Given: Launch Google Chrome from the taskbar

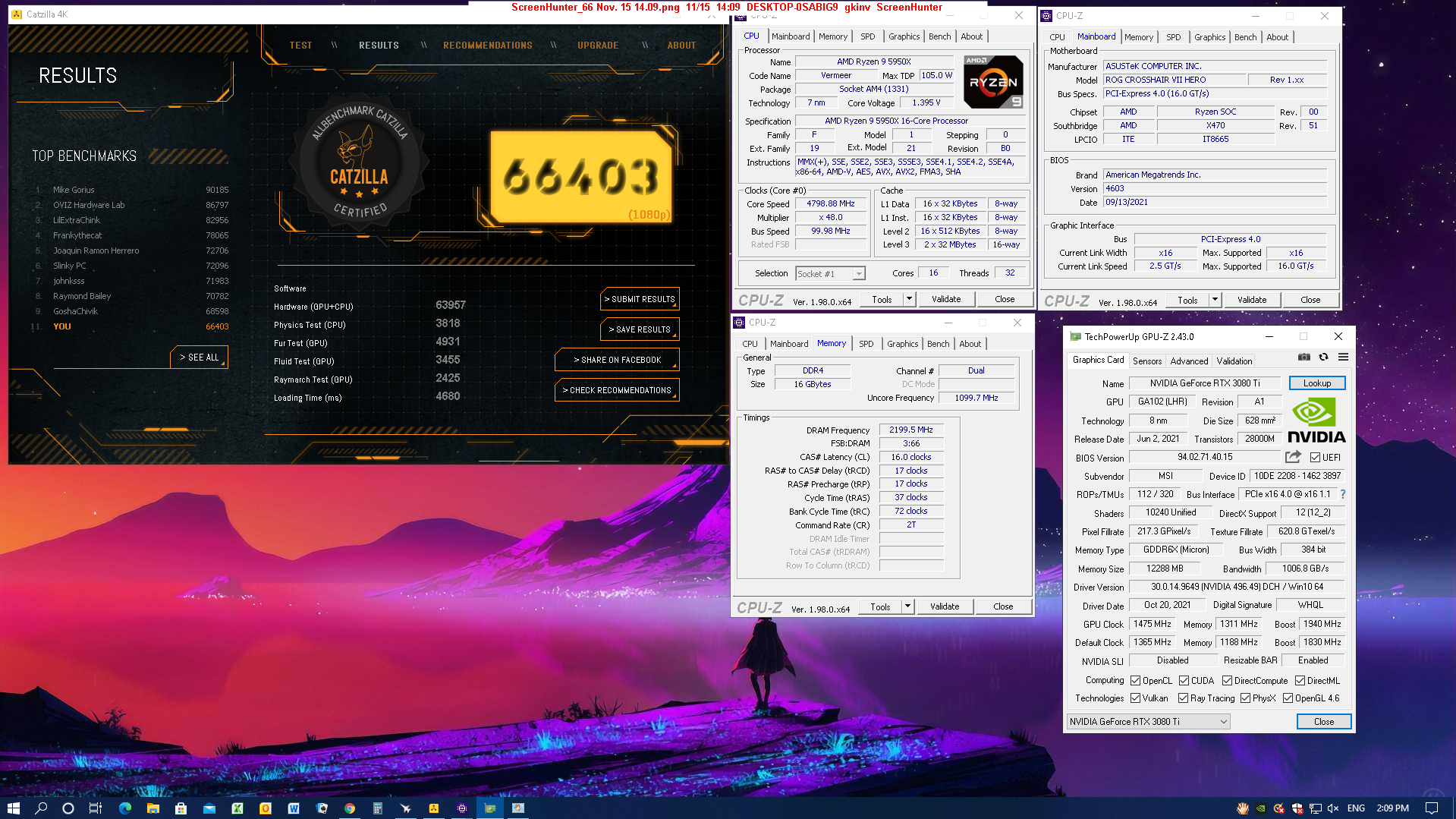Looking at the screenshot, I should tap(350, 808).
